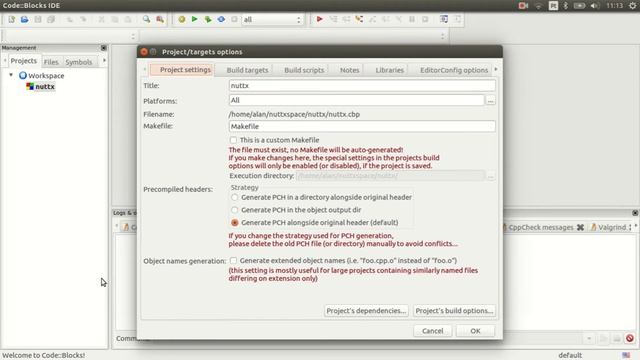Click the New file toolbar icon
640x360 pixels.
(x=11, y=19)
